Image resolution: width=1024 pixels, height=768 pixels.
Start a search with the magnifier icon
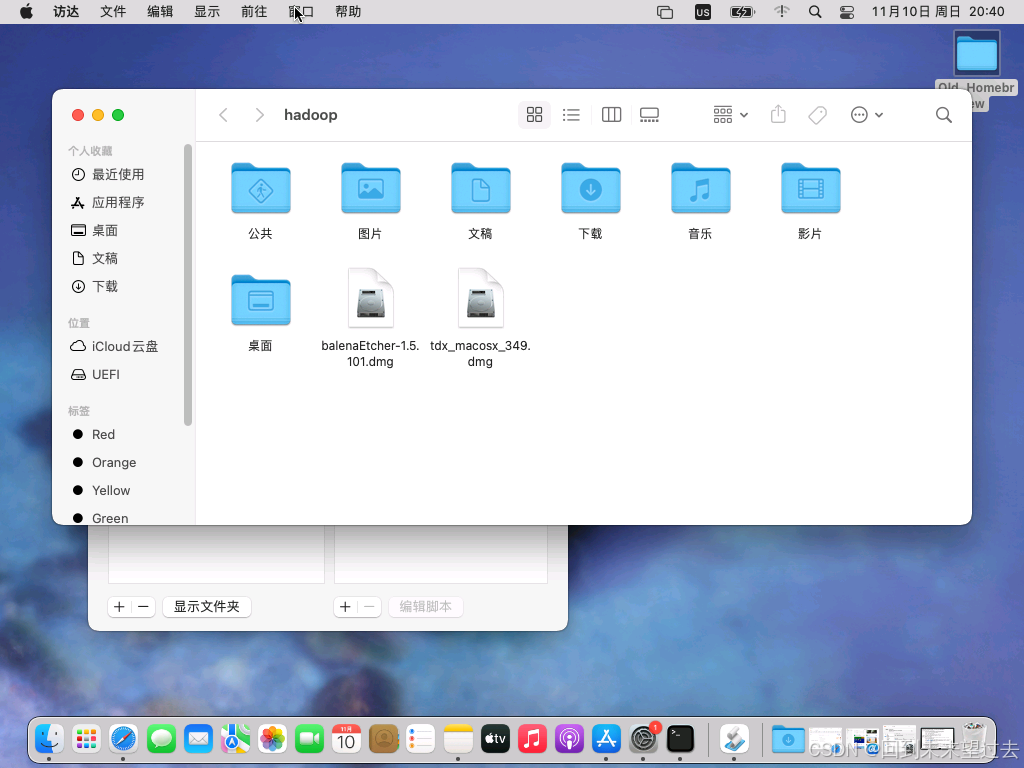click(943, 114)
